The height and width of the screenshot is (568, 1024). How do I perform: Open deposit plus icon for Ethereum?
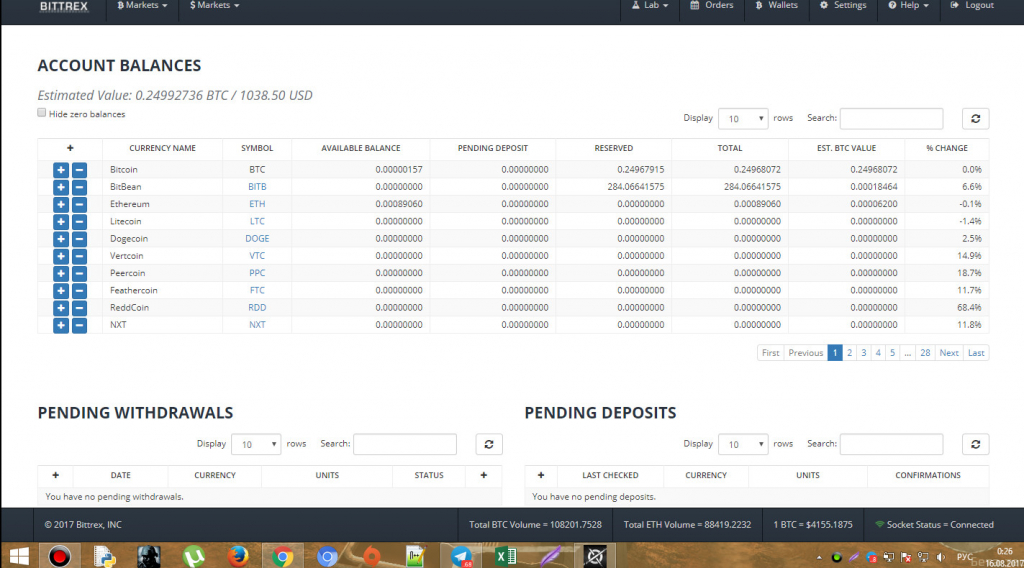click(61, 204)
